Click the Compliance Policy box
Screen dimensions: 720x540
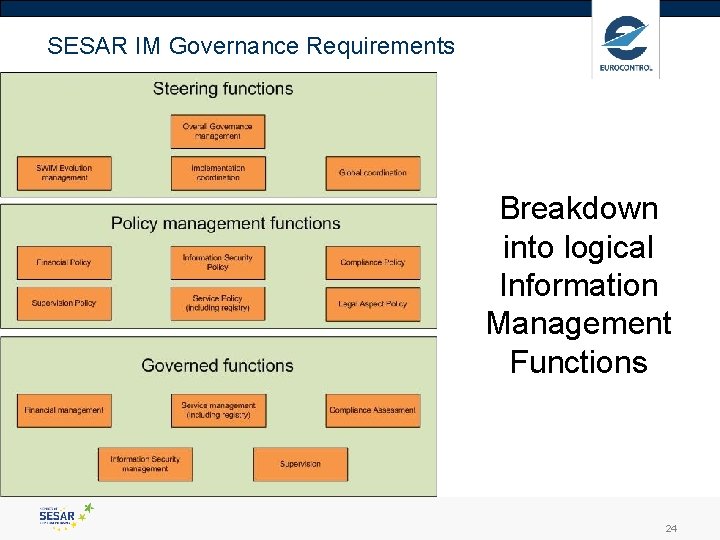pos(373,263)
